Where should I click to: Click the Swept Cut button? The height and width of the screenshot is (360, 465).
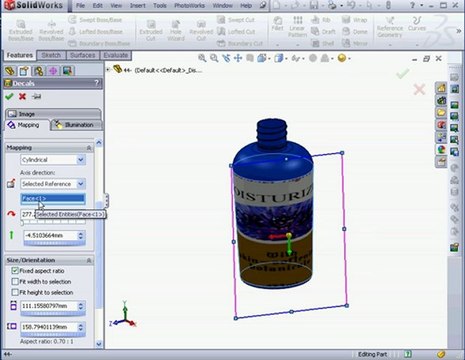coord(236,20)
